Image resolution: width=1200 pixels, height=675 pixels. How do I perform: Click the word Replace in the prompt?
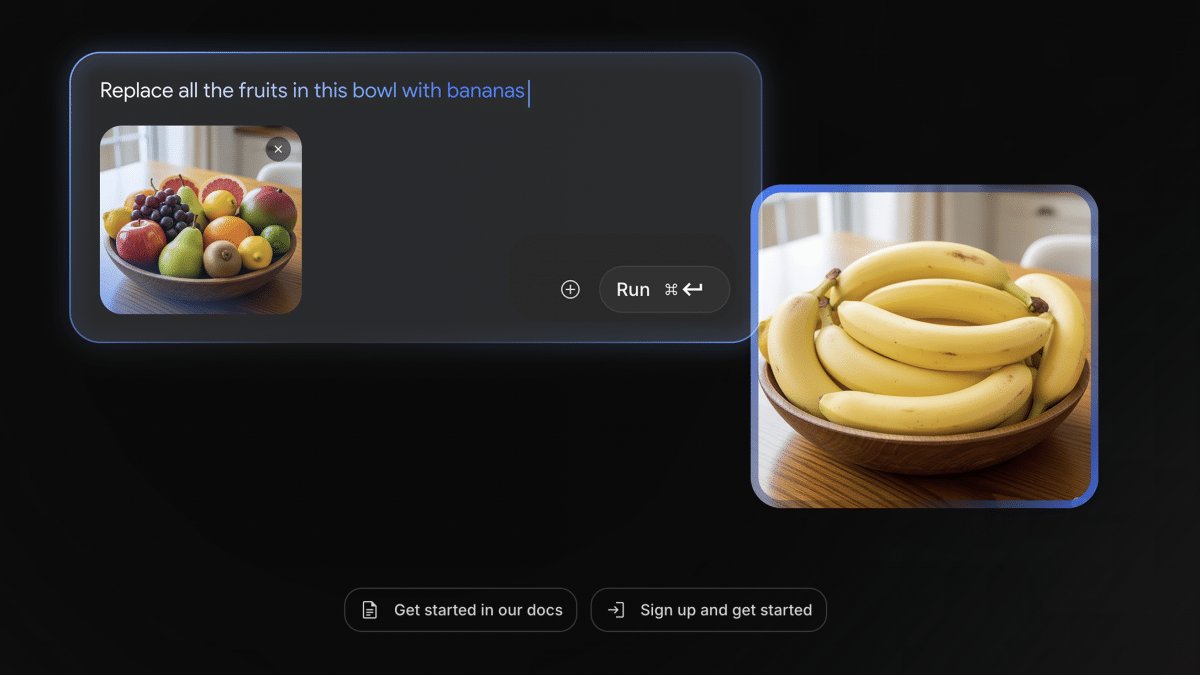point(136,91)
